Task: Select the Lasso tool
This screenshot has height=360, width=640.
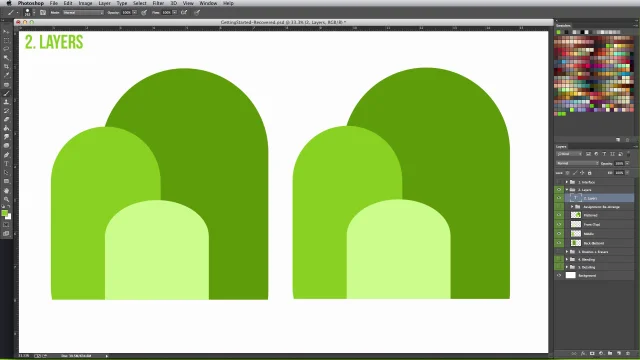Action: pyautogui.click(x=6, y=49)
